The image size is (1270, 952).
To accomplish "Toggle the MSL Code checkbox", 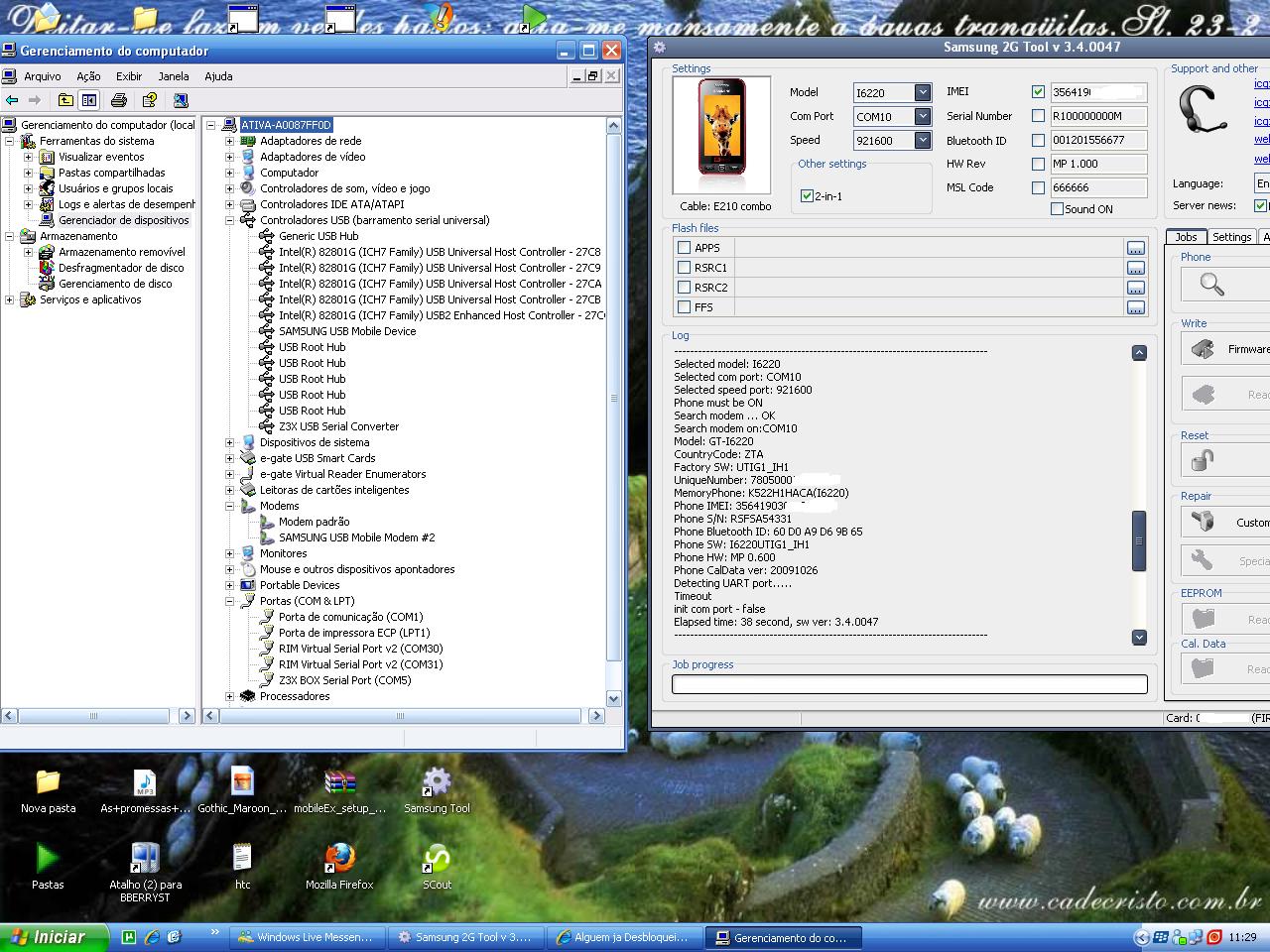I will [1038, 187].
